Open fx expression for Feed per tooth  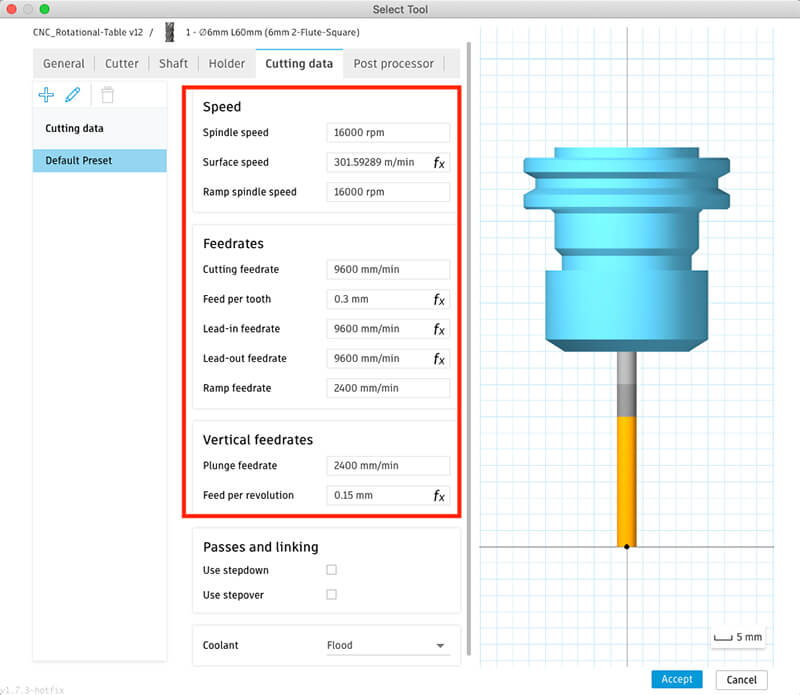439,299
